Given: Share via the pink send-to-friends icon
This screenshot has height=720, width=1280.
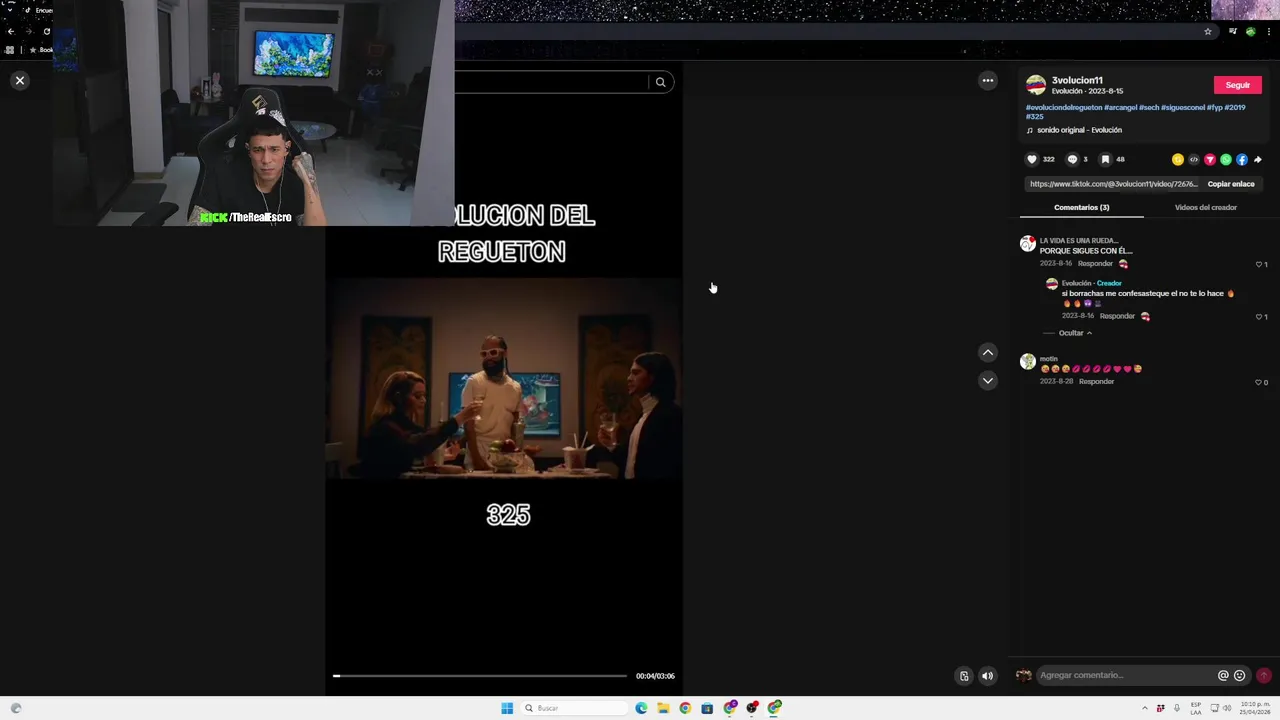Looking at the screenshot, I should 1210,159.
